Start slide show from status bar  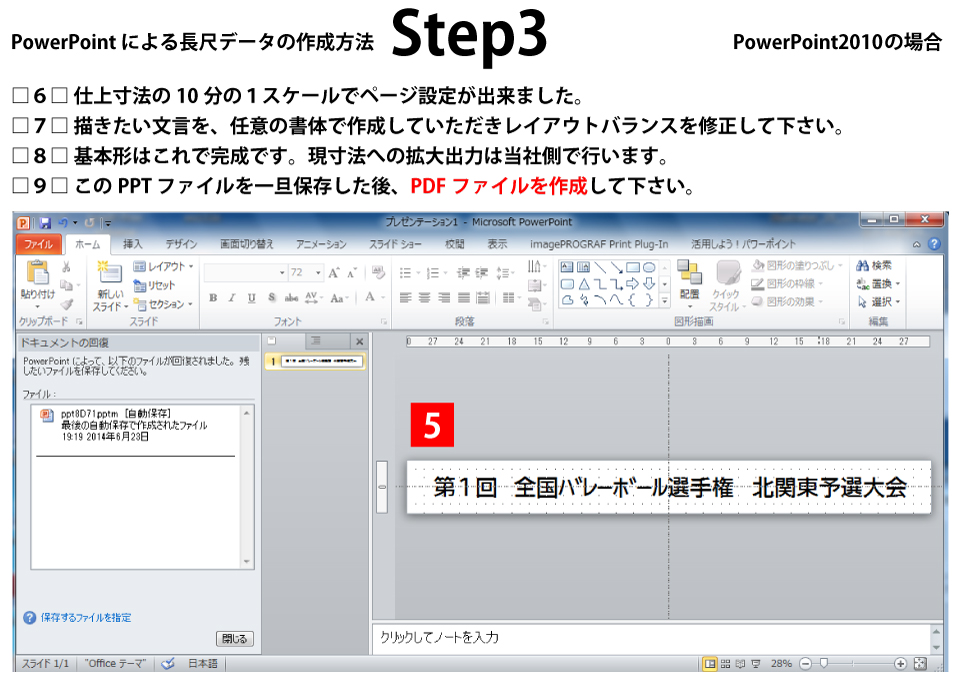click(x=756, y=663)
